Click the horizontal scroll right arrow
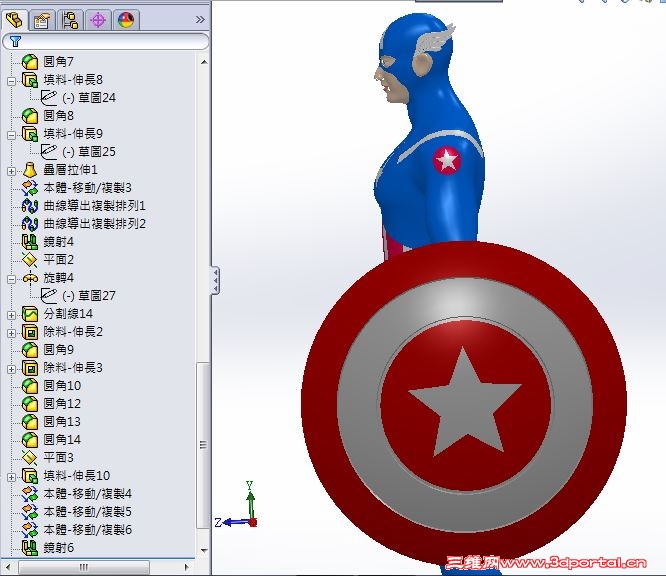Viewport: 666px width, 576px height. [x=186, y=567]
